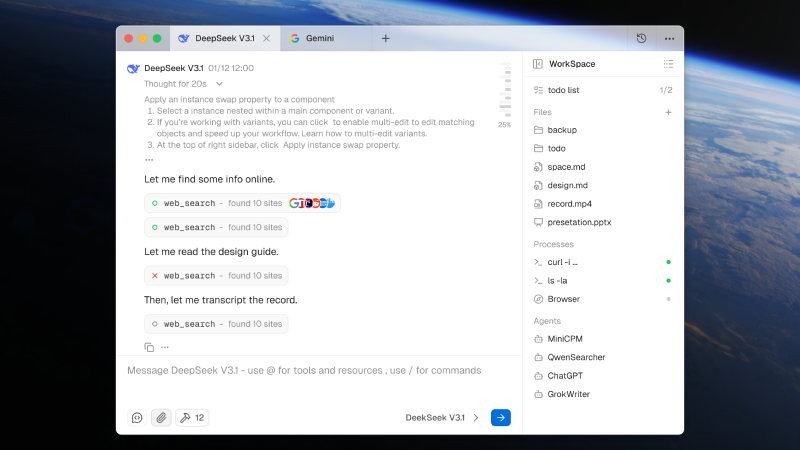This screenshot has width=800, height=450.
Task: Open the tools button showing 12
Action: point(192,418)
